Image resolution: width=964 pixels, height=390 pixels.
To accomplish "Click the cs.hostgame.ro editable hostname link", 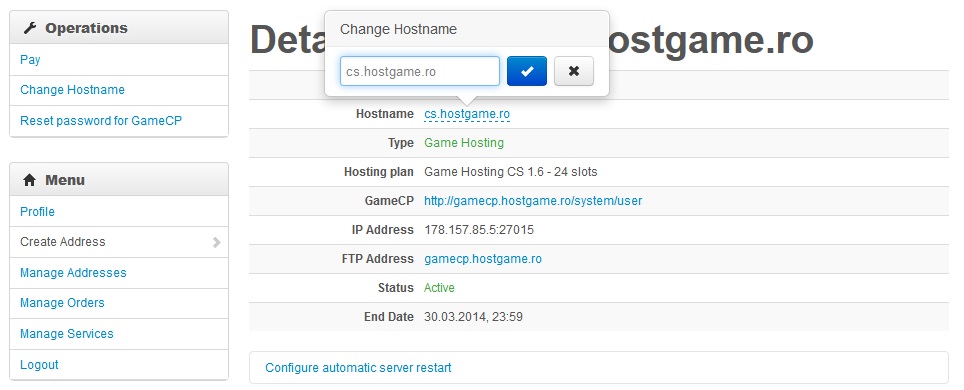I will pos(467,114).
